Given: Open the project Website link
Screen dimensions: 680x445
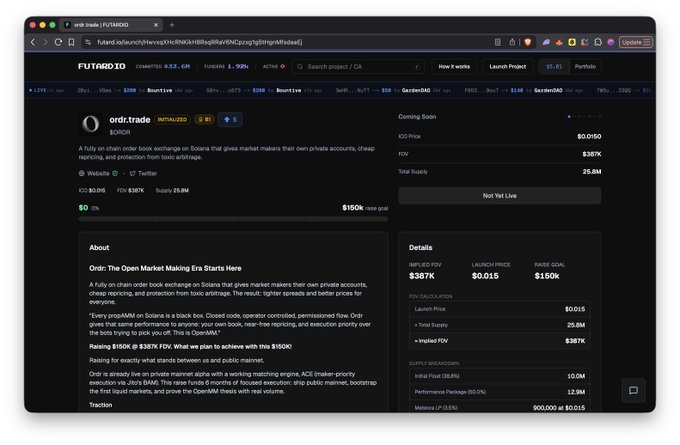Looking at the screenshot, I should pyautogui.click(x=94, y=173).
